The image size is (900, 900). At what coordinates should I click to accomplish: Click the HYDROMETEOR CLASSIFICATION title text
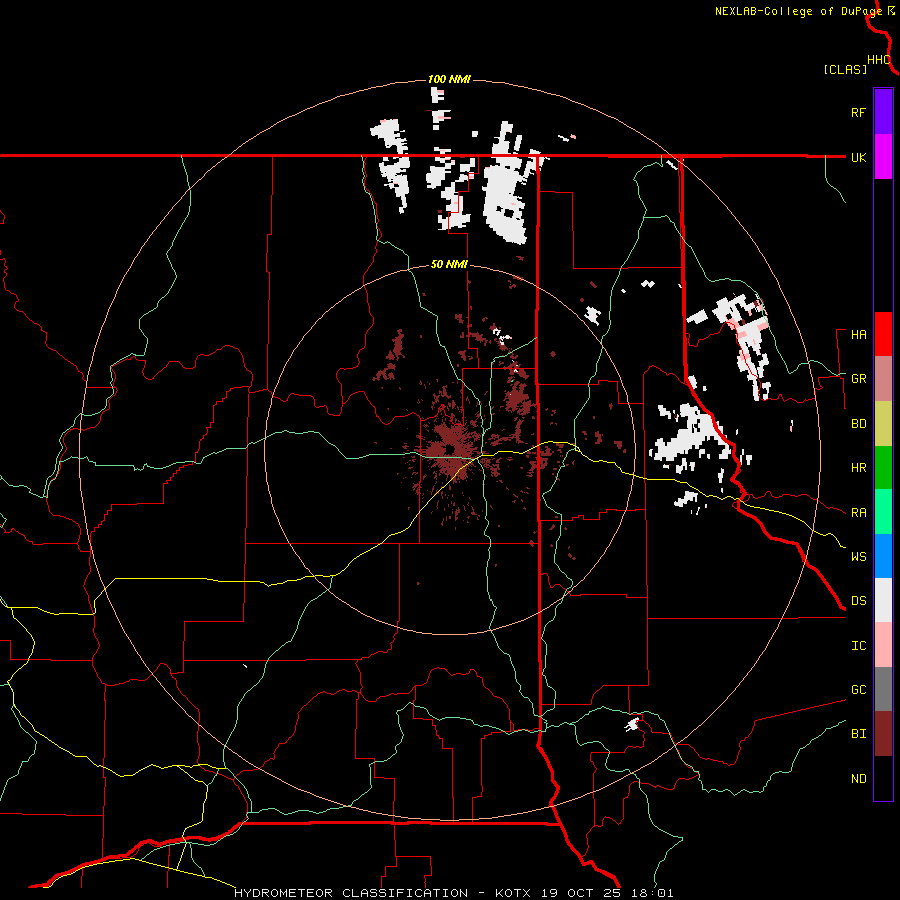point(351,893)
